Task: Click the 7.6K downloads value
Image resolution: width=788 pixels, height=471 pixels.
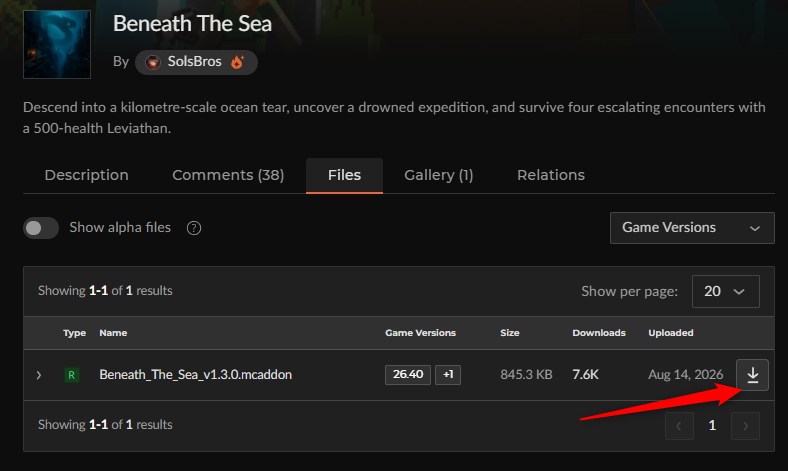Action: point(585,374)
